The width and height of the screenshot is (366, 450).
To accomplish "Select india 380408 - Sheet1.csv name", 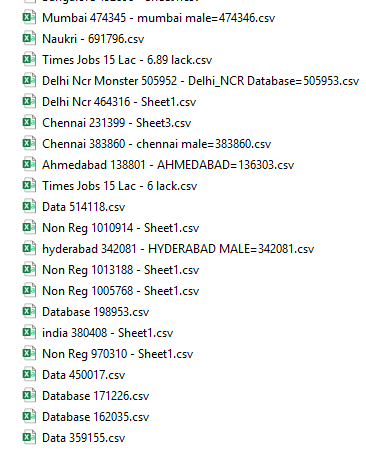I will (108, 333).
